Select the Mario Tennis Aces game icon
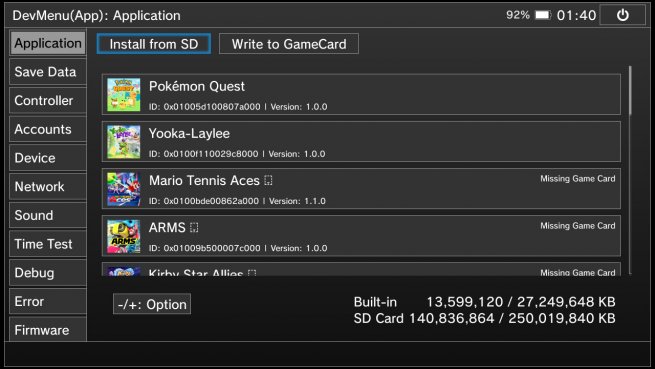The image size is (655, 369). click(x=124, y=189)
